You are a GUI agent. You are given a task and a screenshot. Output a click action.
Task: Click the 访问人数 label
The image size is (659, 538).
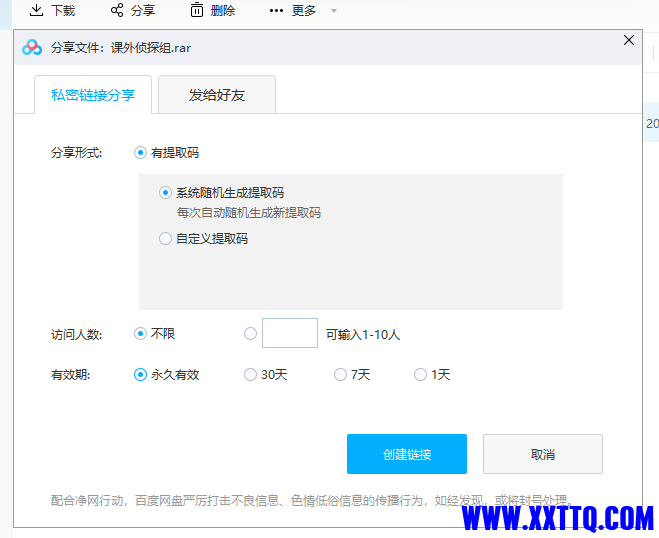pyautogui.click(x=76, y=335)
